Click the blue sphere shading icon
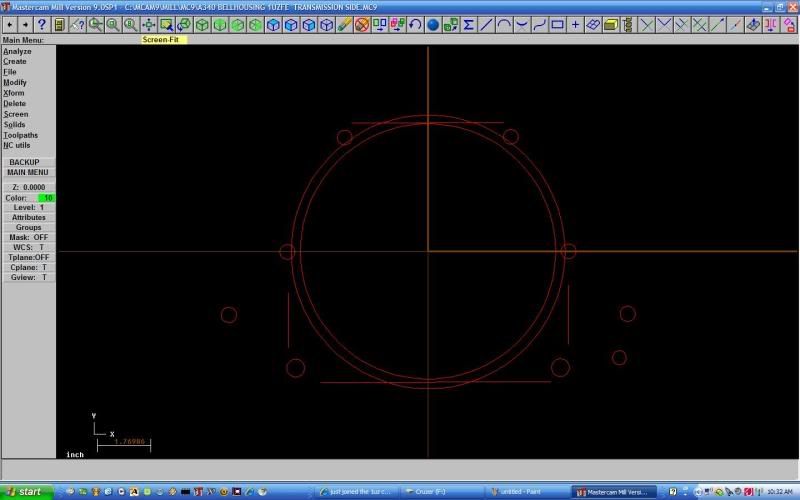This screenshot has height=500, width=800. click(433, 24)
